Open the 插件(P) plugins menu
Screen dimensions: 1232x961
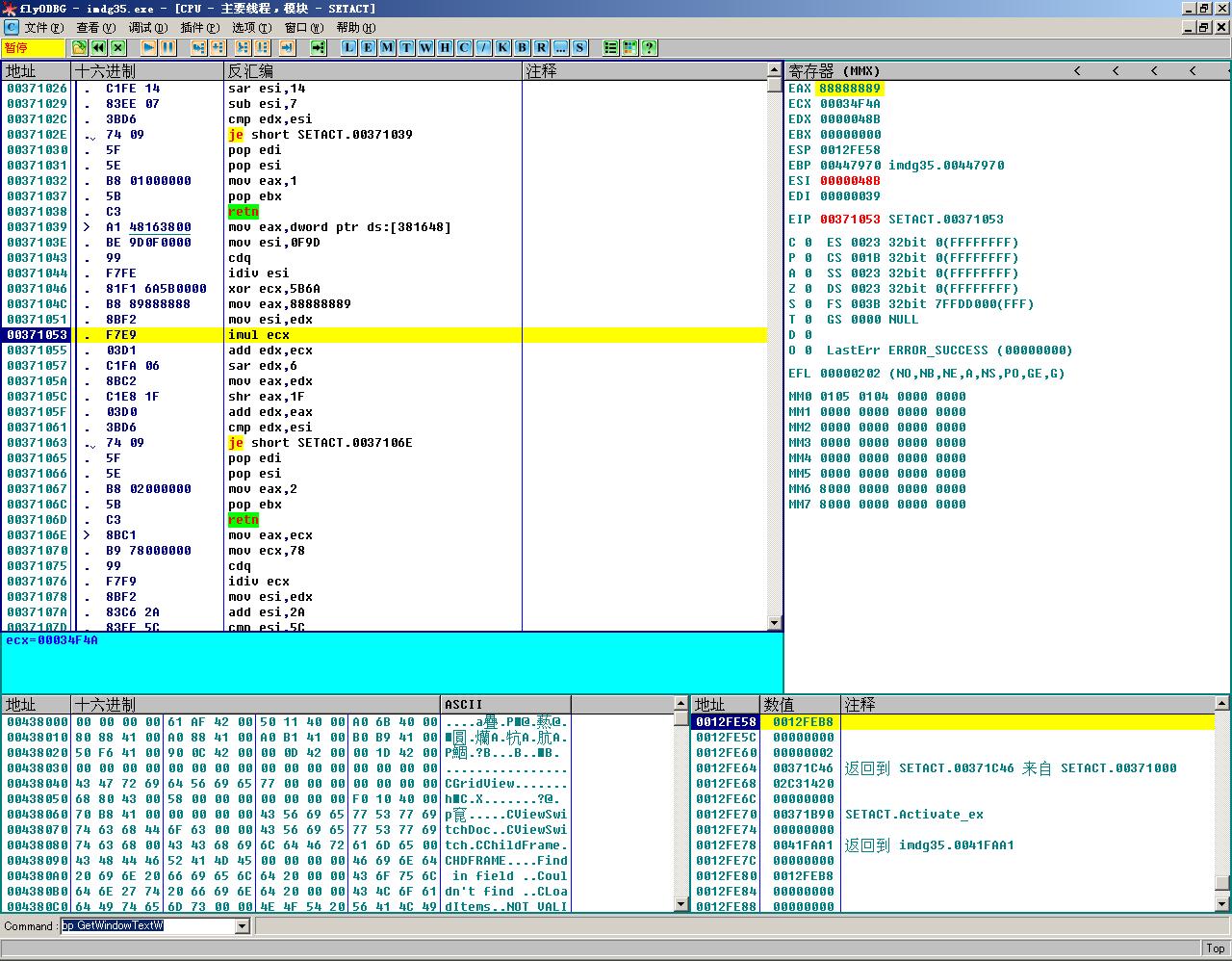(x=199, y=27)
